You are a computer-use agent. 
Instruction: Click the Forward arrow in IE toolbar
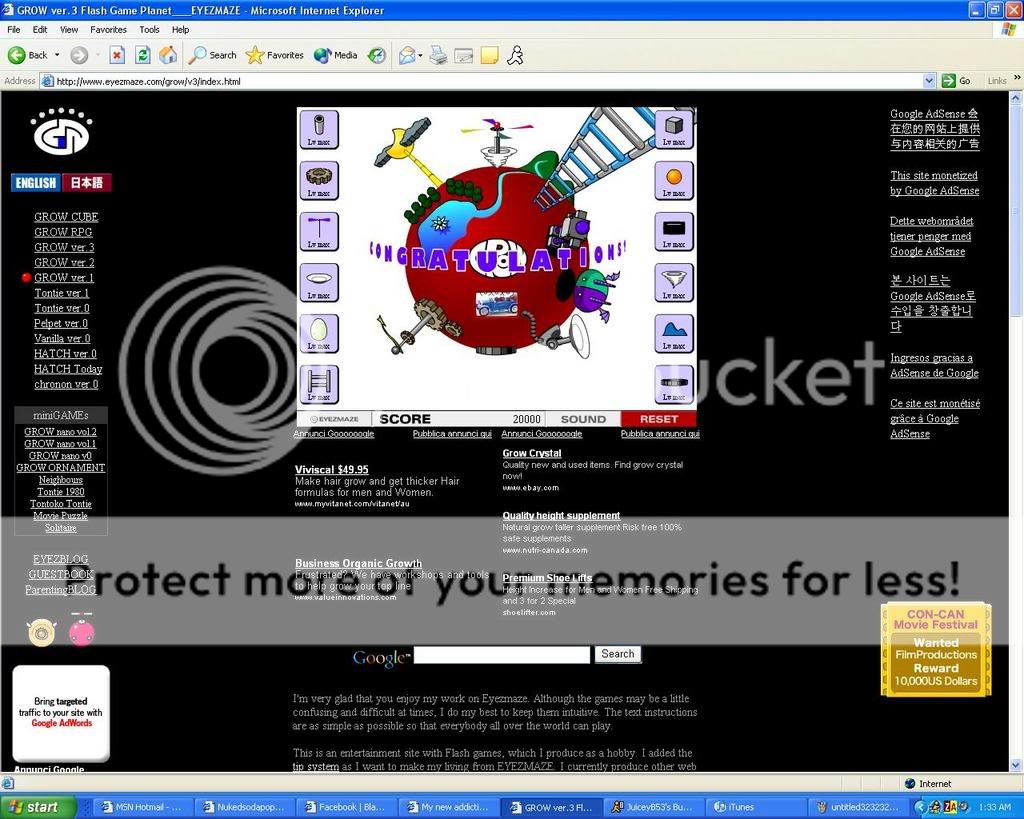tap(79, 56)
